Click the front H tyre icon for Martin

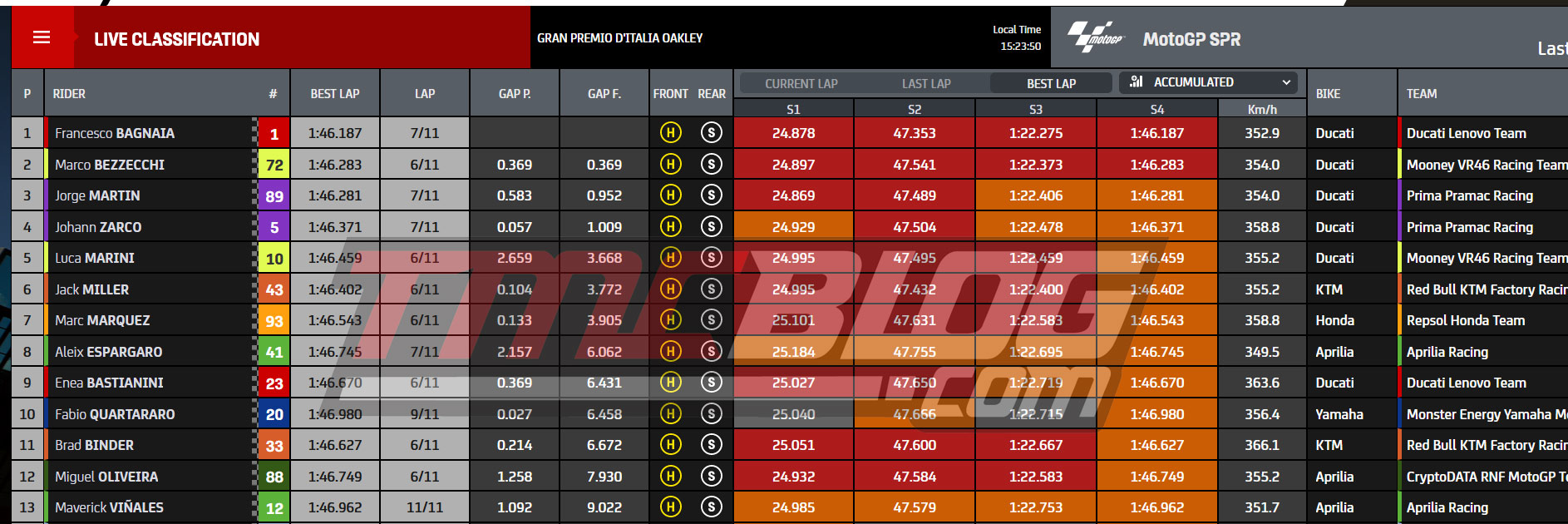tap(670, 195)
